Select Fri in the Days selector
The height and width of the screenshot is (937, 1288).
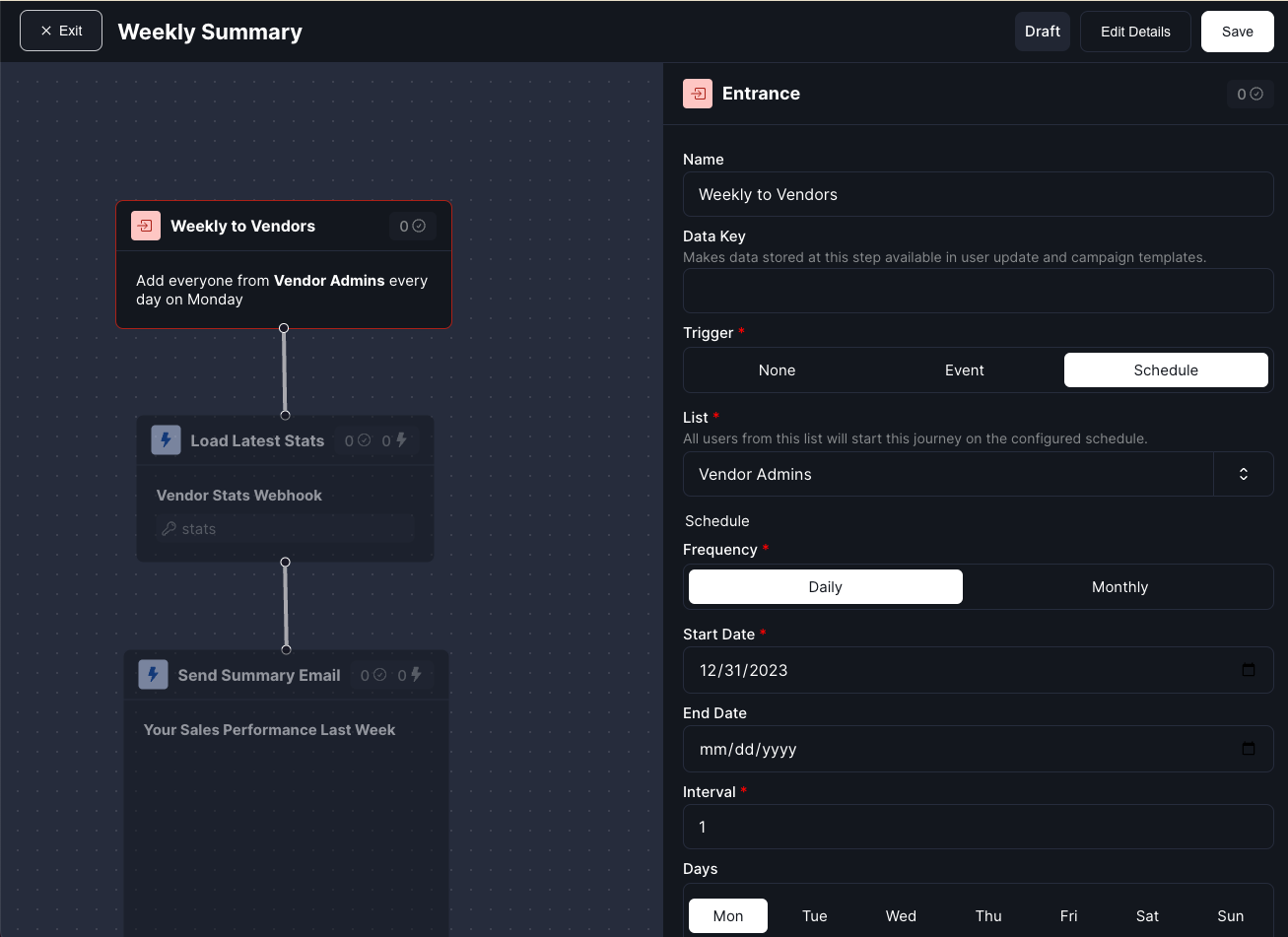[x=1068, y=915]
